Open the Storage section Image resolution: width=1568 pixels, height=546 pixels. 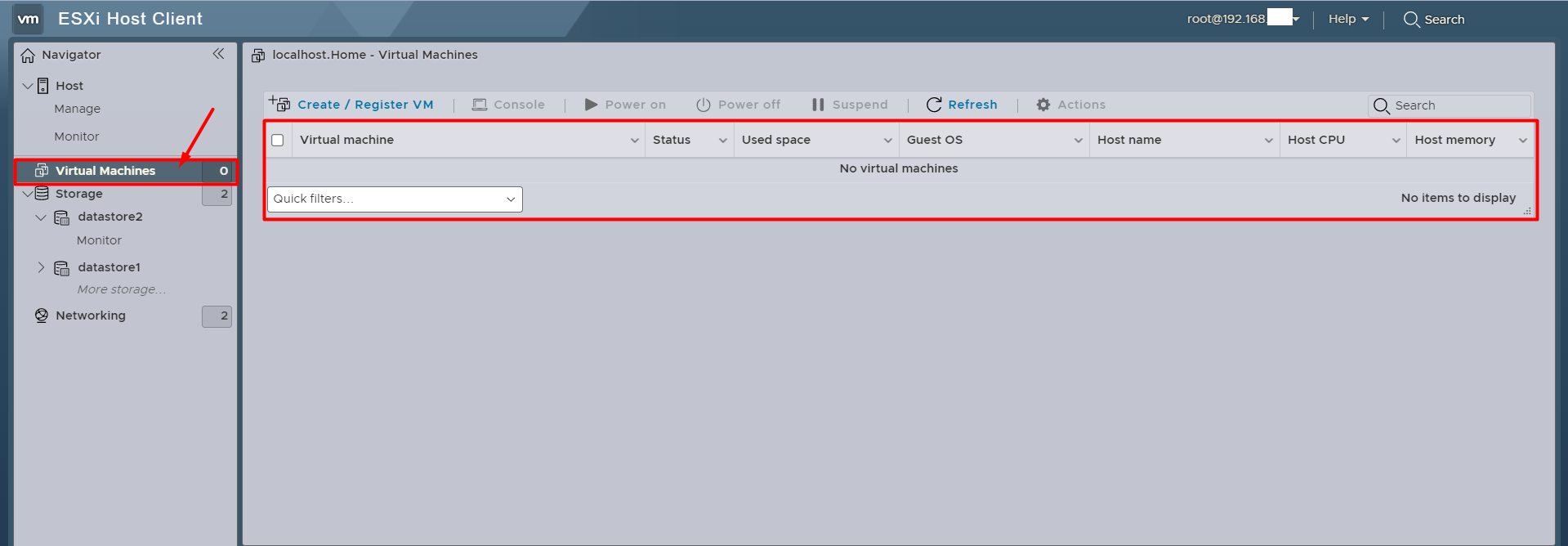click(x=79, y=194)
